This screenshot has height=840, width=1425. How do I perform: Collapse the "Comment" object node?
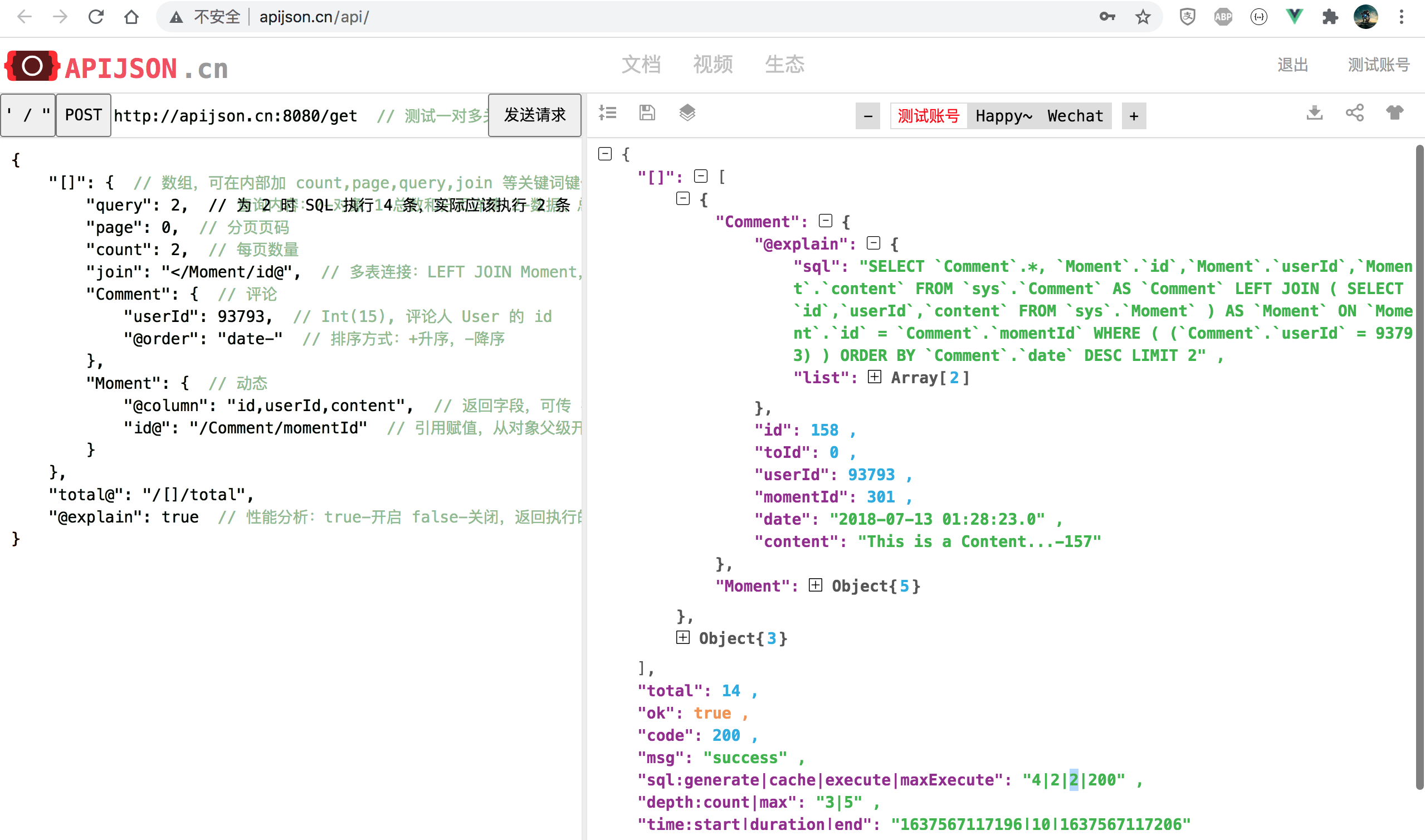(826, 221)
